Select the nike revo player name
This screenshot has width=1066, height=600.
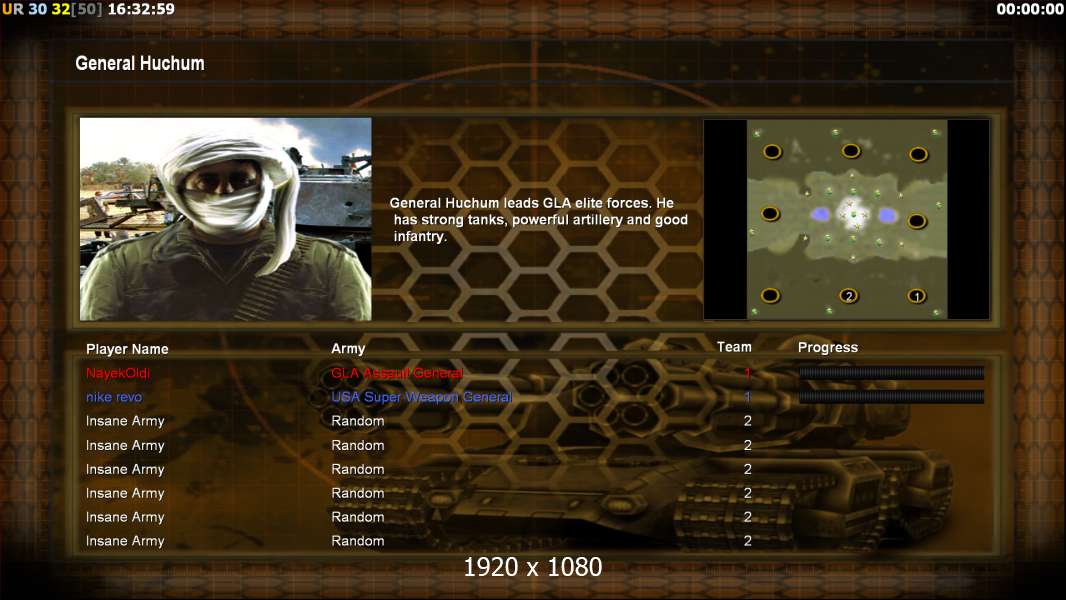click(x=114, y=397)
